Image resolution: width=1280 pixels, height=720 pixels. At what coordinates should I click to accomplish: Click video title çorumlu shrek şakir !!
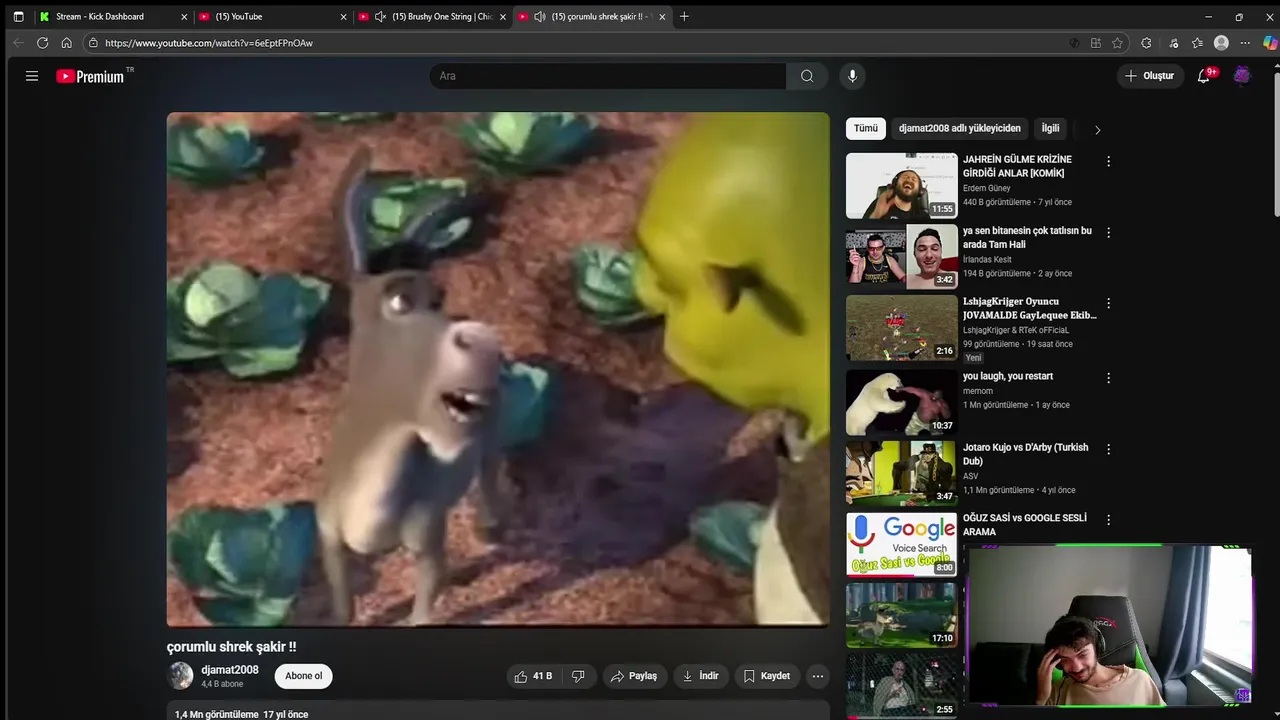pyautogui.click(x=231, y=647)
